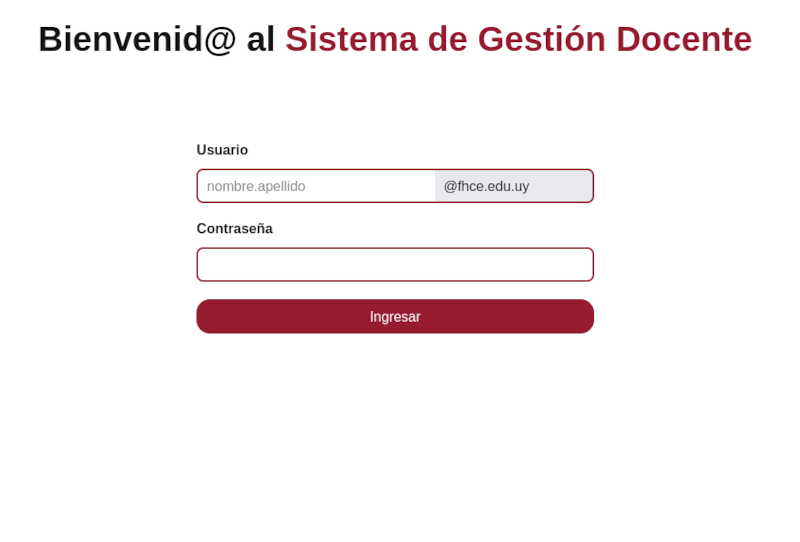The height and width of the screenshot is (542, 800).
Task: Click the "nombre.apellido" placeholder text
Action: (256, 186)
